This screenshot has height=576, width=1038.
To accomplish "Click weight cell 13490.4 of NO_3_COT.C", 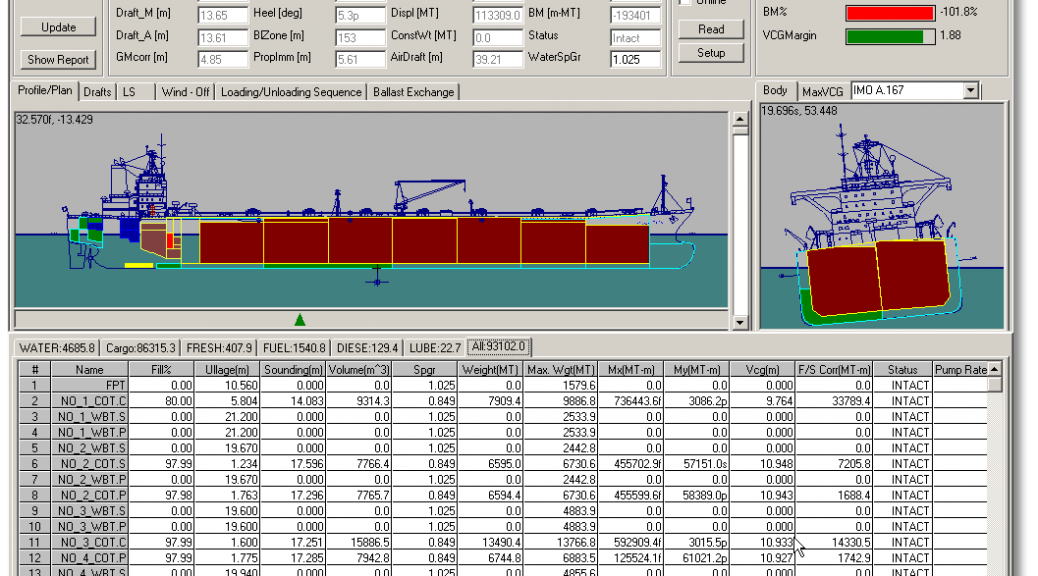I will (x=491, y=542).
